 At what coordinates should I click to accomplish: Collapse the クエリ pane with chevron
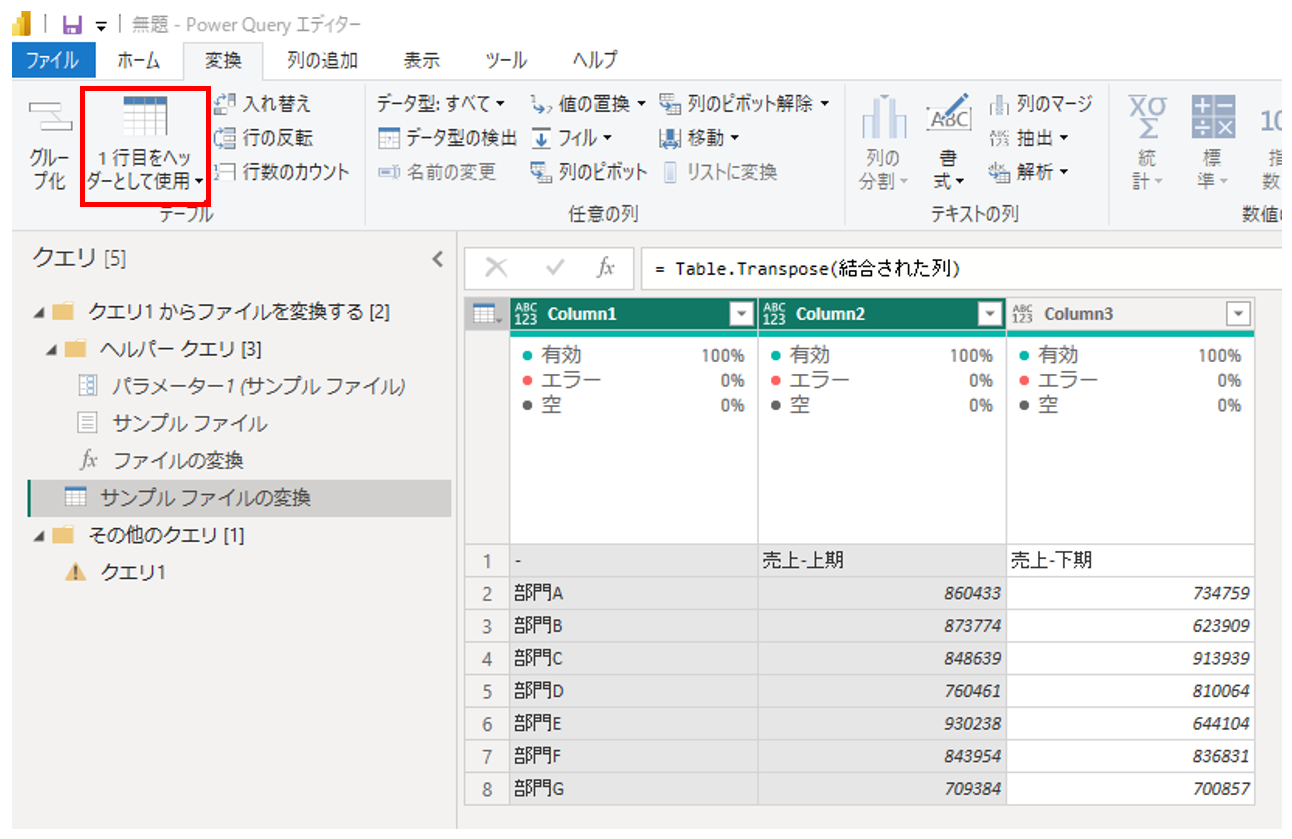[437, 259]
